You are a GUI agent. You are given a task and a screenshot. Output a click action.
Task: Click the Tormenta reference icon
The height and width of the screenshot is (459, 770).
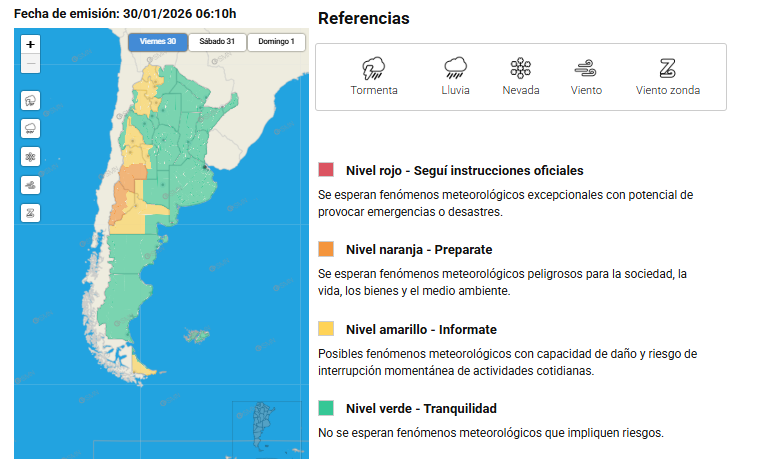(x=374, y=68)
